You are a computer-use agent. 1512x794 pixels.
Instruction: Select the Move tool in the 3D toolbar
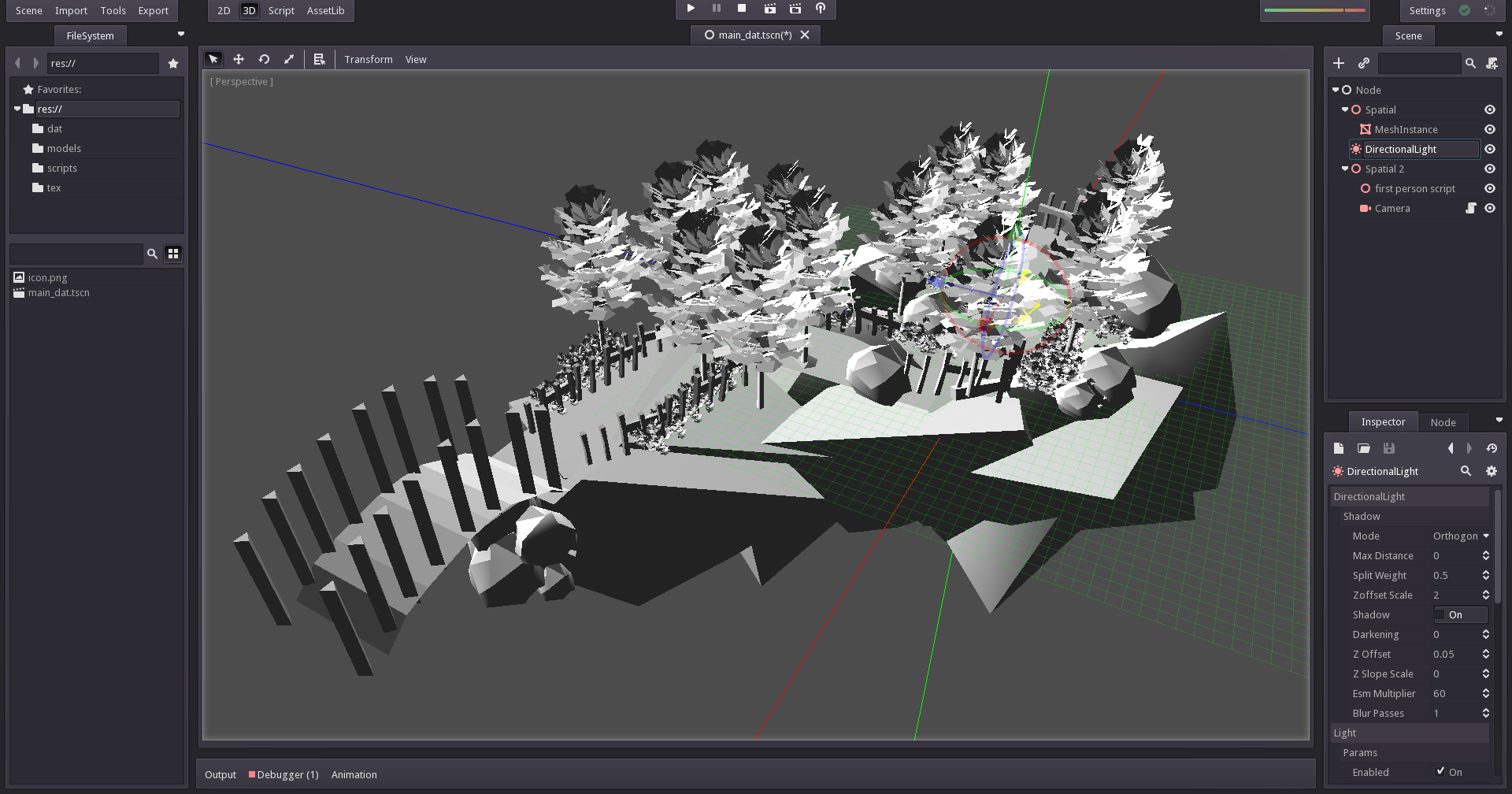[239, 59]
